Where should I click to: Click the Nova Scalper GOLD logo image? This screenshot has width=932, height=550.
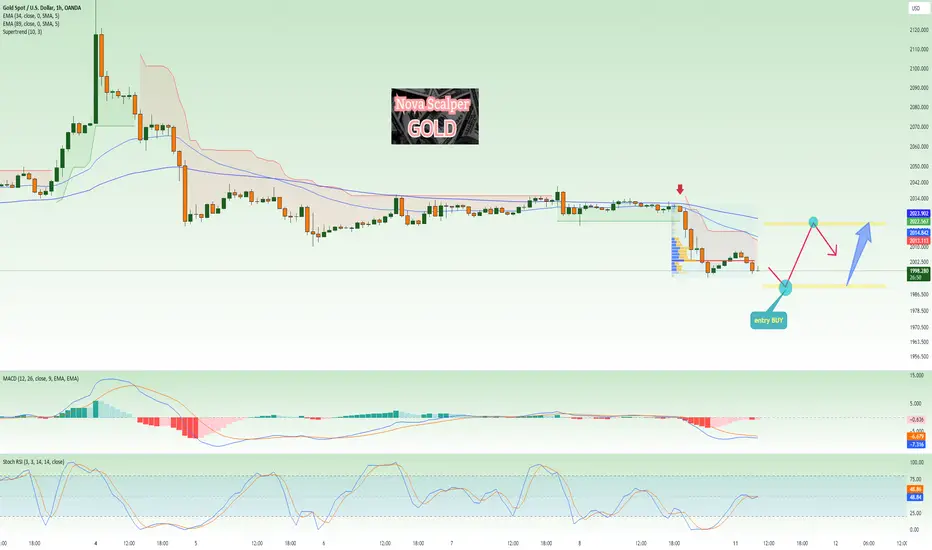point(434,117)
